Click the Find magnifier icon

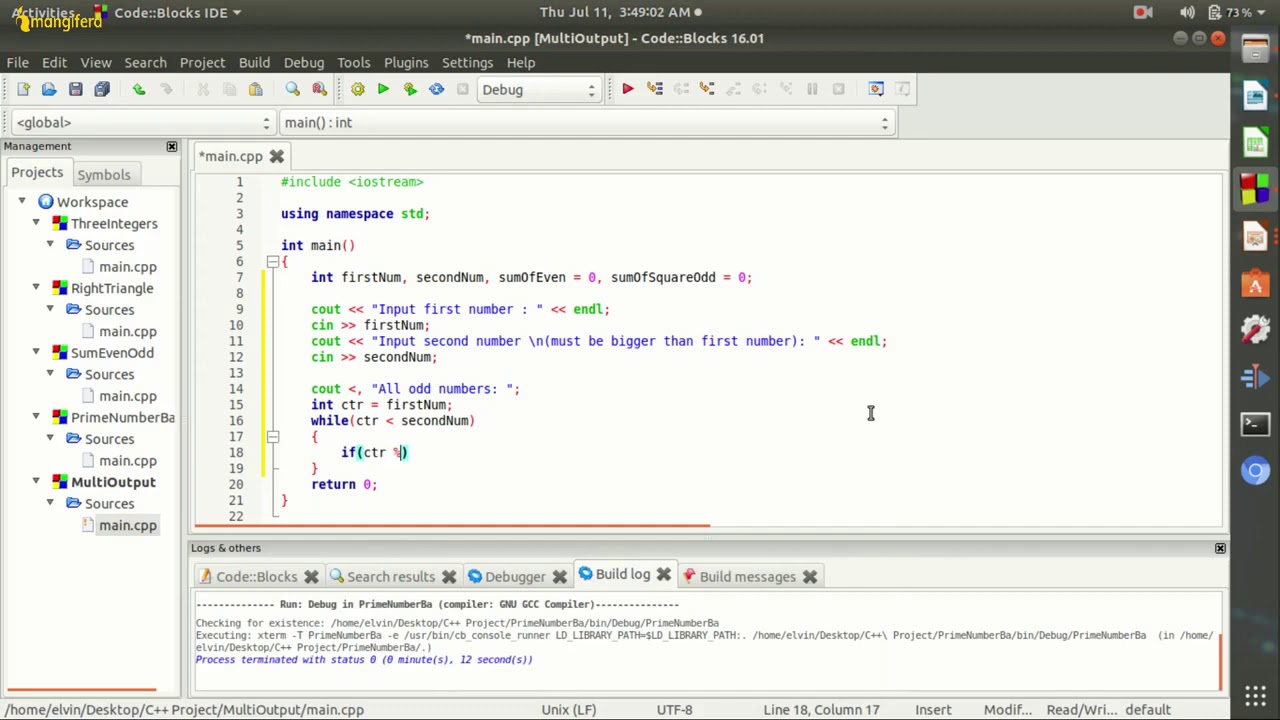(292, 89)
